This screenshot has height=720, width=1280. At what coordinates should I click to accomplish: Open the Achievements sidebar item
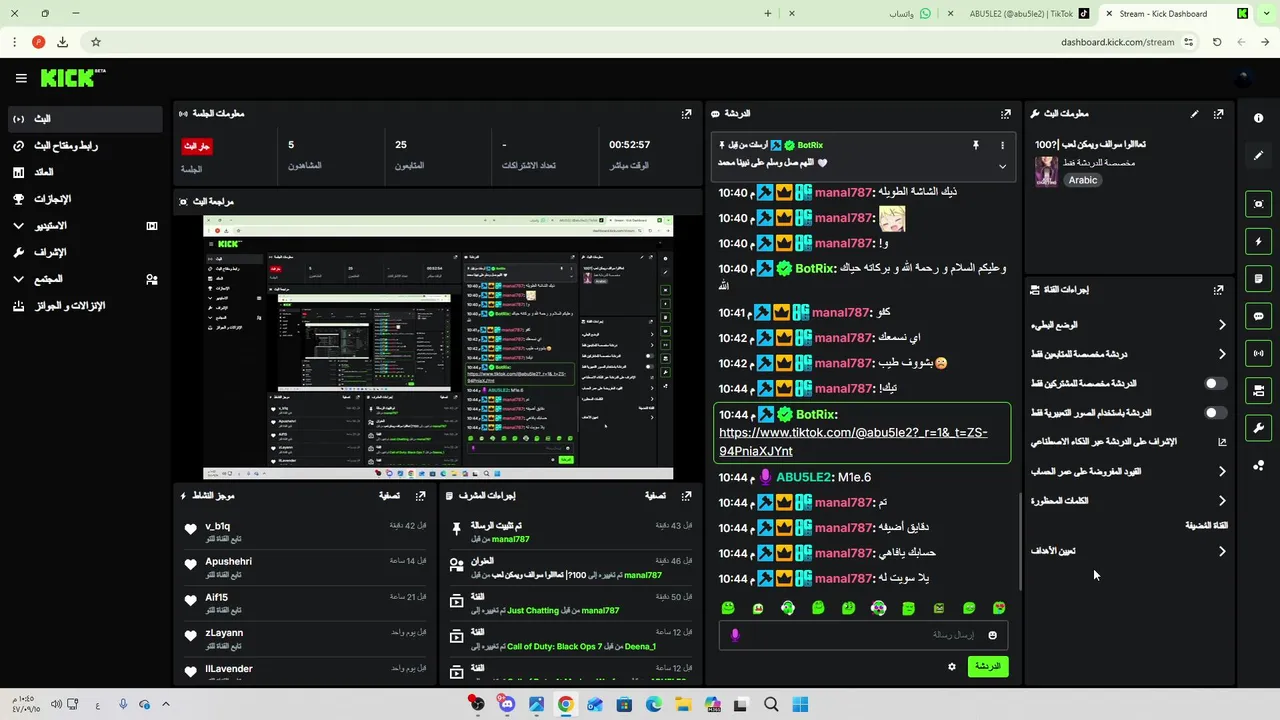point(85,199)
